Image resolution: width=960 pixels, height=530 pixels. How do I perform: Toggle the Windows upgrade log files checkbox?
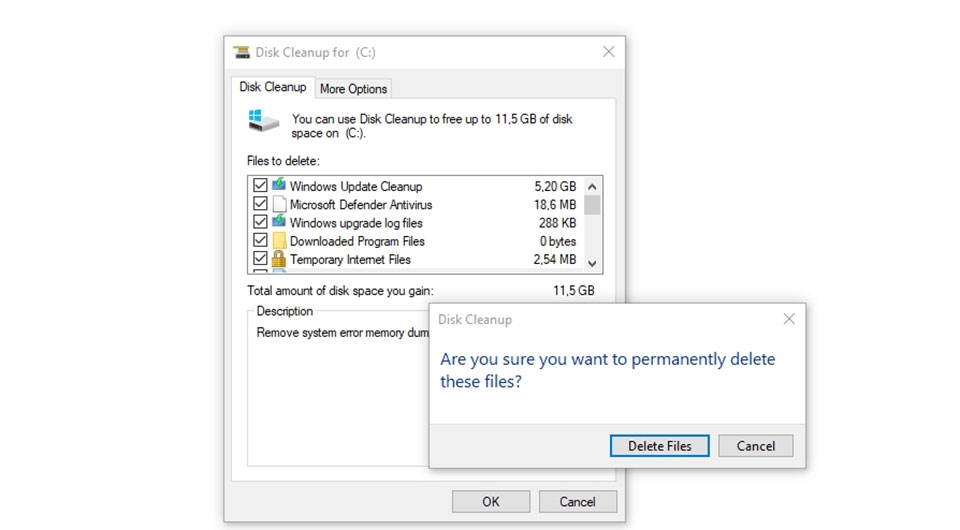click(x=260, y=222)
